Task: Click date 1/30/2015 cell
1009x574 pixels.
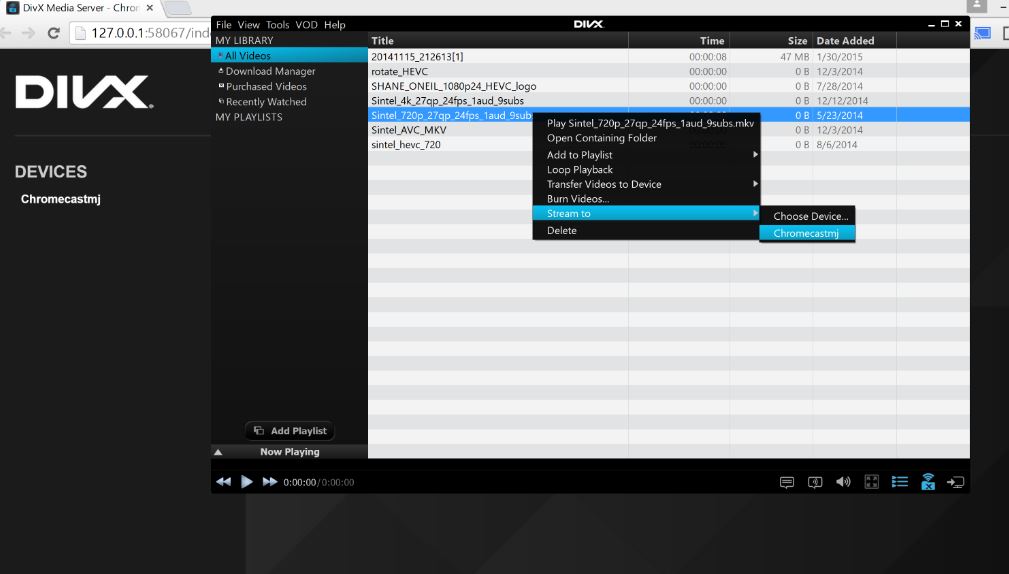Action: [839, 57]
